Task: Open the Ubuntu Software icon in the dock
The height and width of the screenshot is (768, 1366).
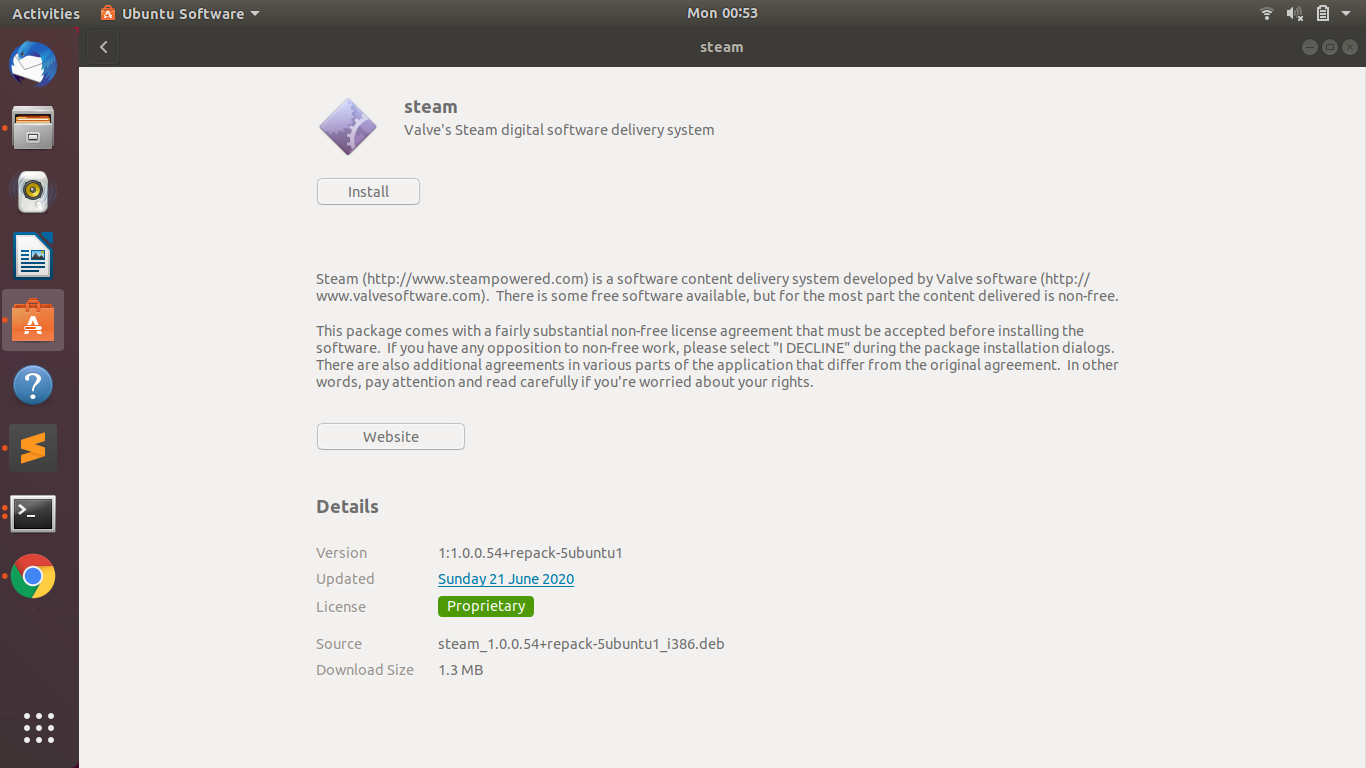Action: pos(33,320)
